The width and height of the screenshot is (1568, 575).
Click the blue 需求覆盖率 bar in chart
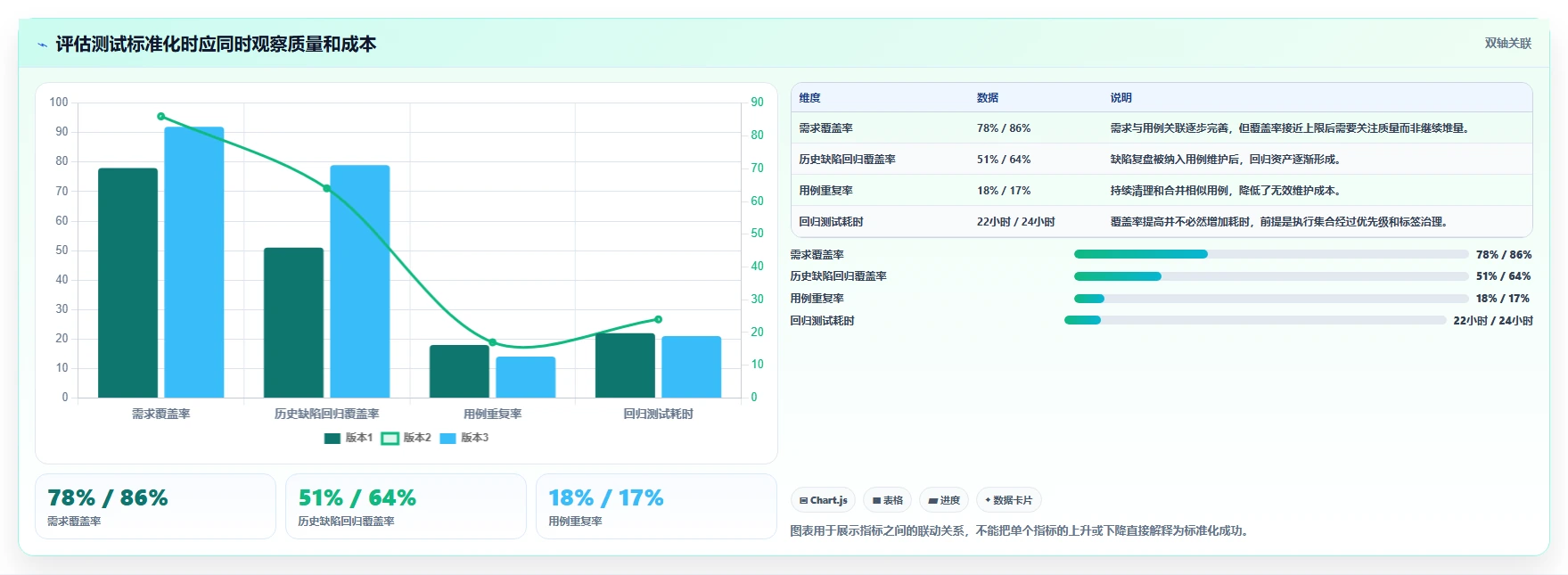194,262
